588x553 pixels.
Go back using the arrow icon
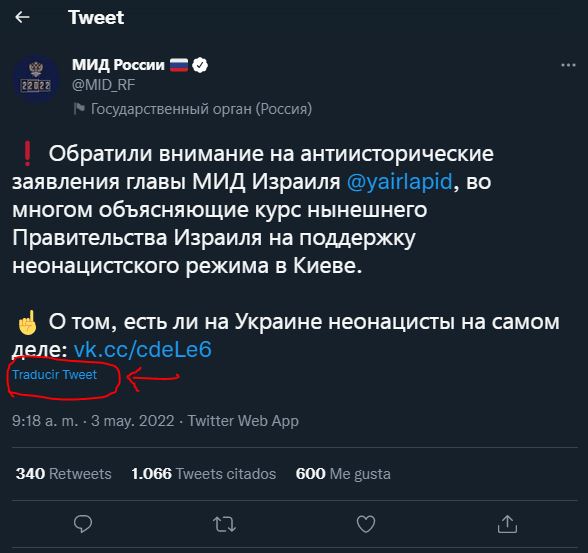click(x=22, y=17)
